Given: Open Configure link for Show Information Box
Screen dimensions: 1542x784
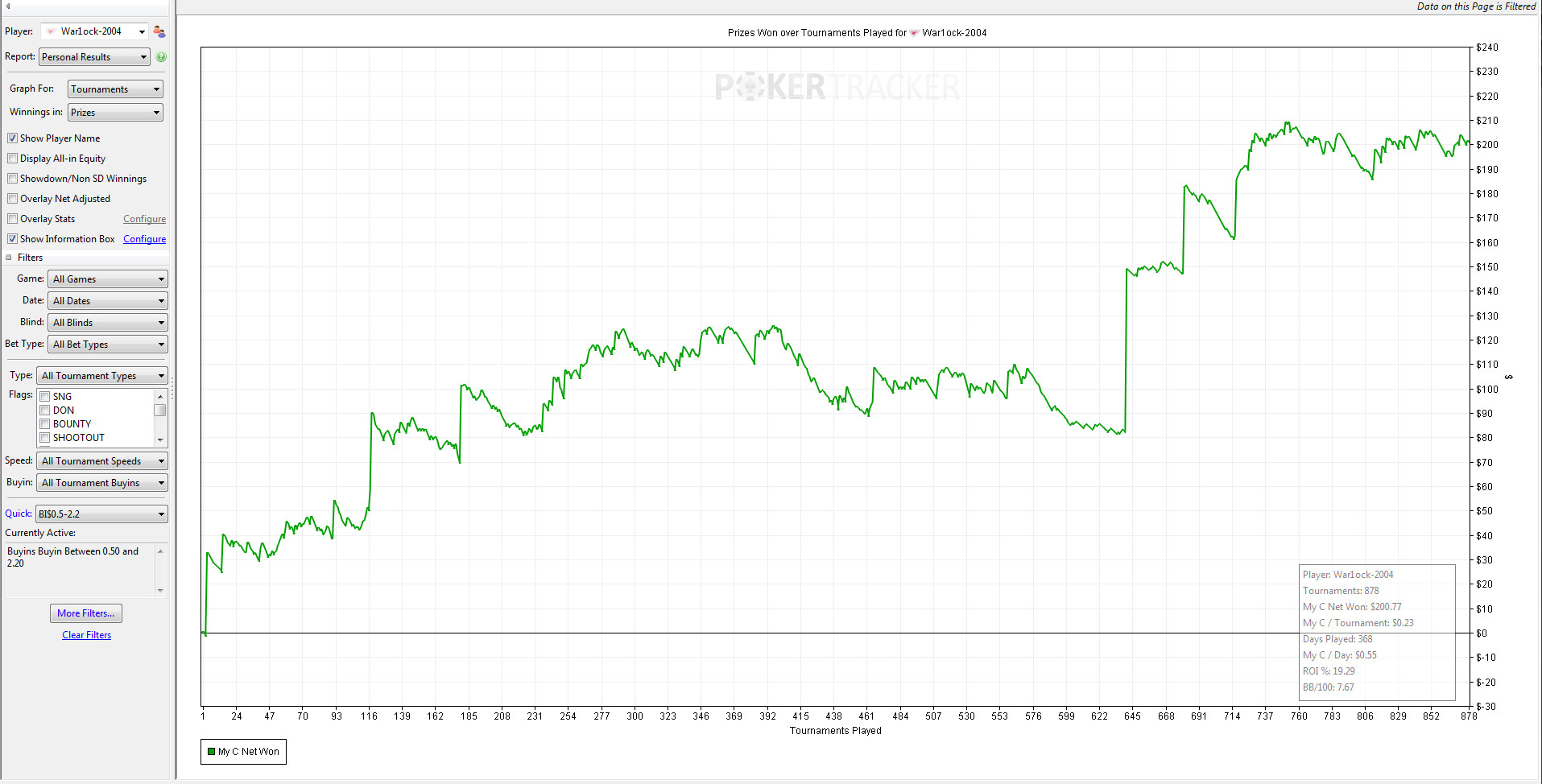Looking at the screenshot, I should [145, 239].
